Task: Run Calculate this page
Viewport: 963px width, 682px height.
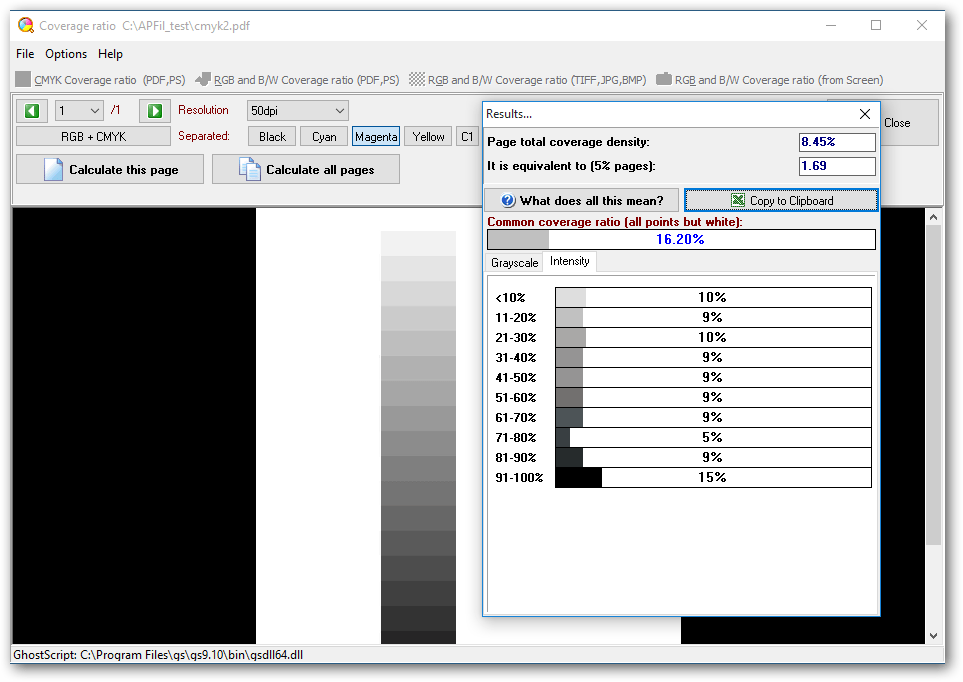Action: 109,168
